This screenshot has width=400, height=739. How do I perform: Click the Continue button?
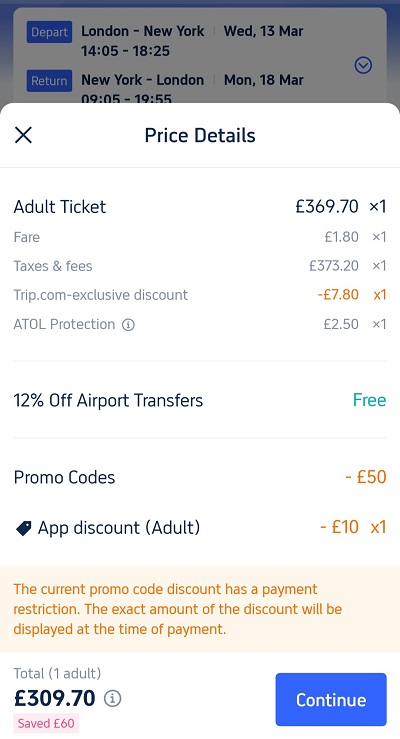click(331, 699)
